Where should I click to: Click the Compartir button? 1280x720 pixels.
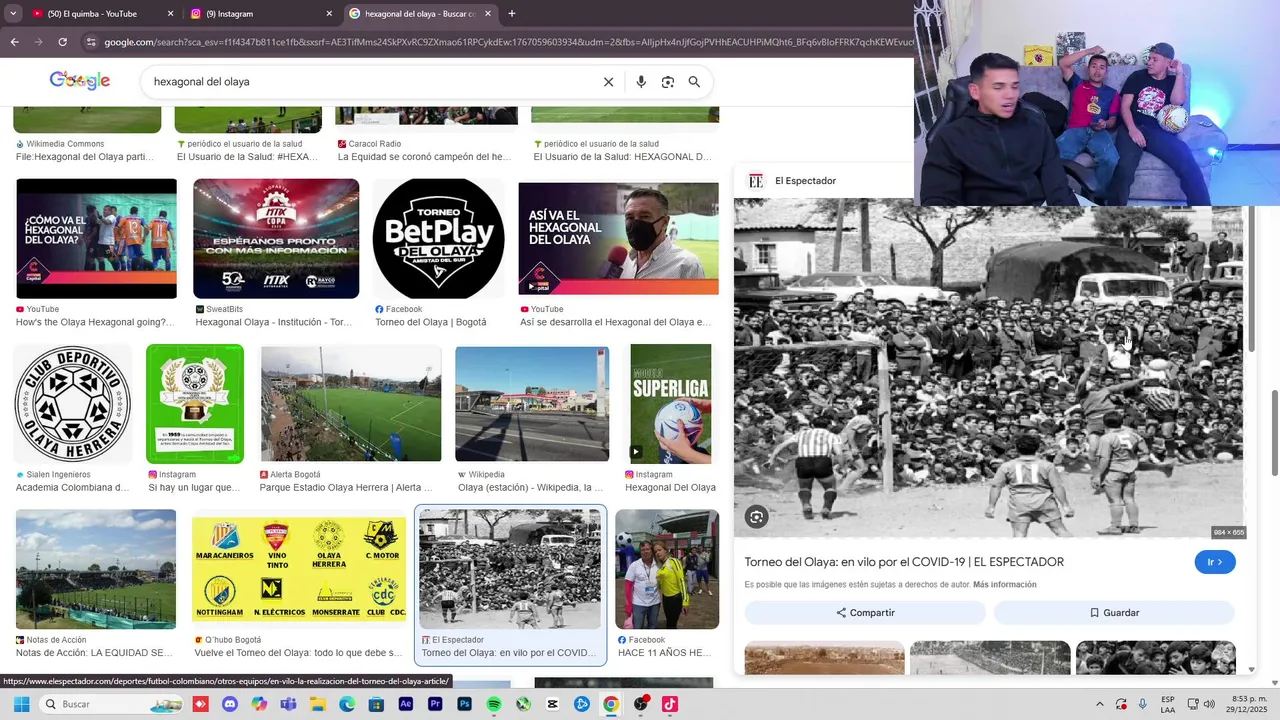coord(865,613)
